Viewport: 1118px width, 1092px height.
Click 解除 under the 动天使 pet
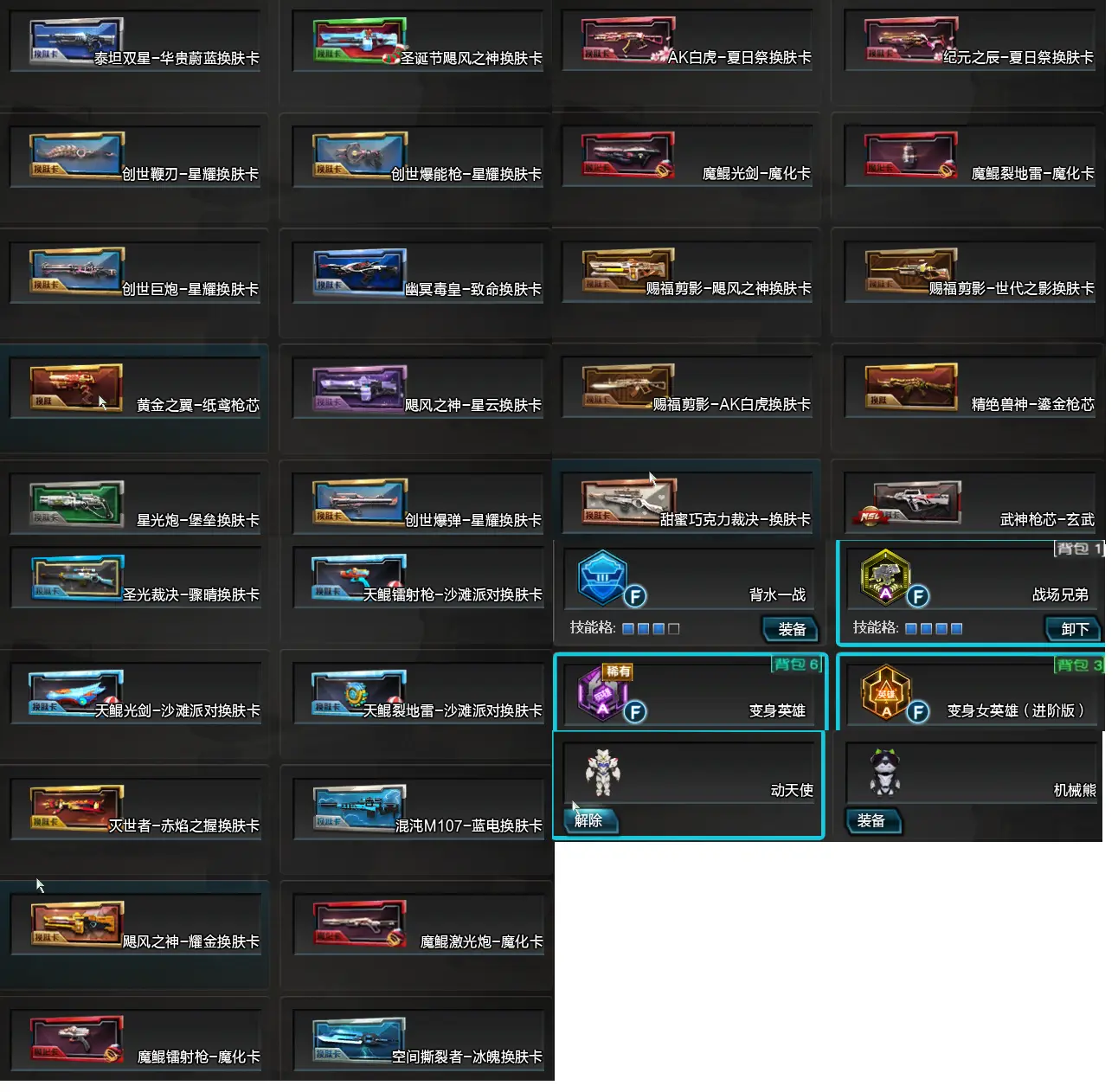point(590,820)
